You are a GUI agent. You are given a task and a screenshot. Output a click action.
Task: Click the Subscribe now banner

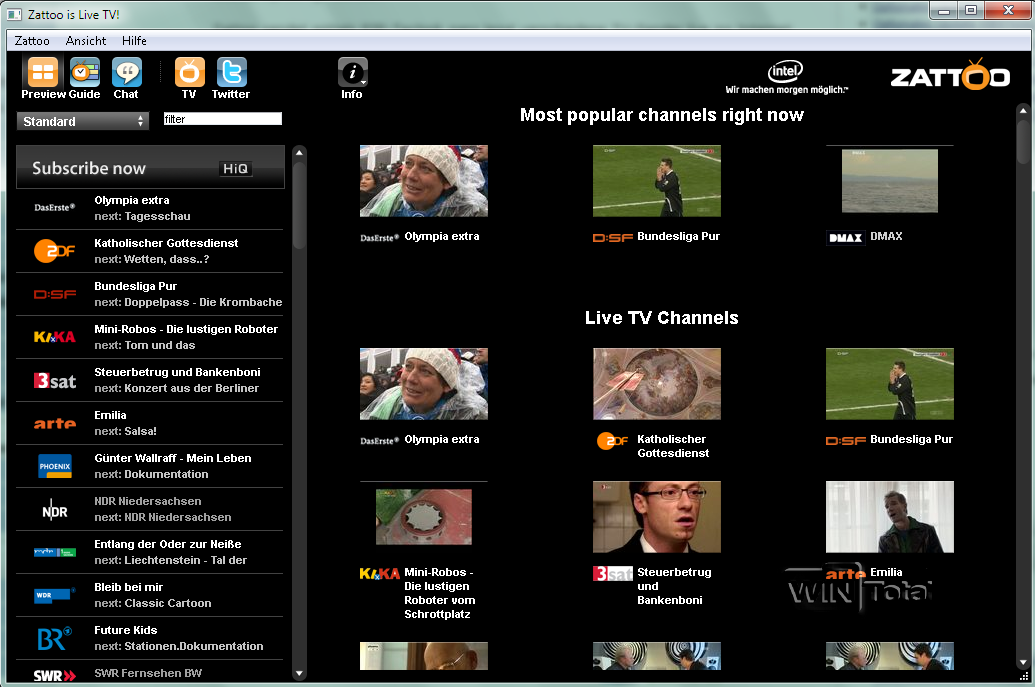pos(150,168)
